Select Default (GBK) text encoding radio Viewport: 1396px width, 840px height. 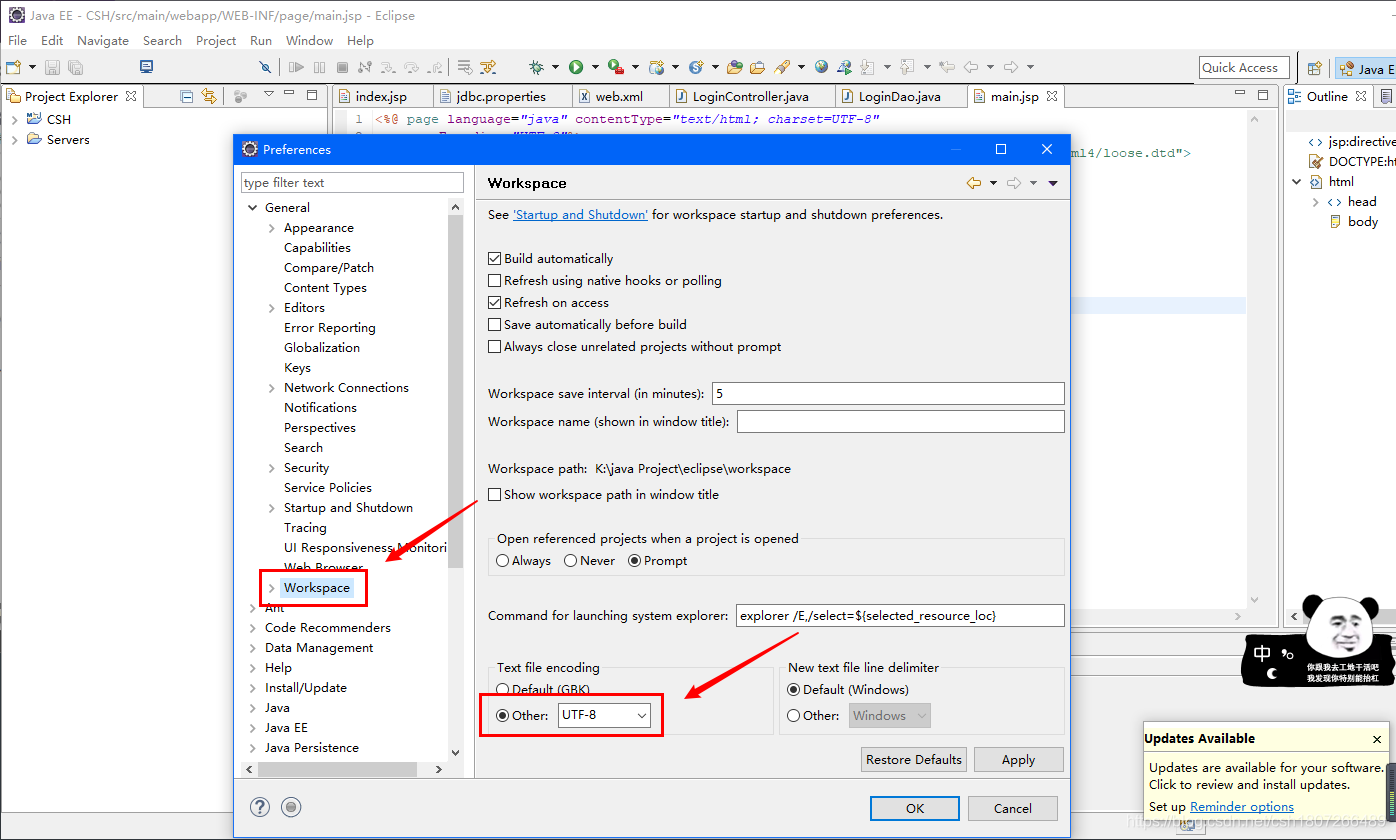[503, 689]
